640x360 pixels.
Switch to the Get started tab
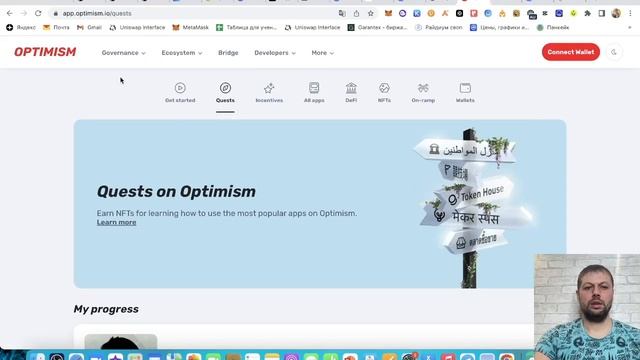[180, 93]
